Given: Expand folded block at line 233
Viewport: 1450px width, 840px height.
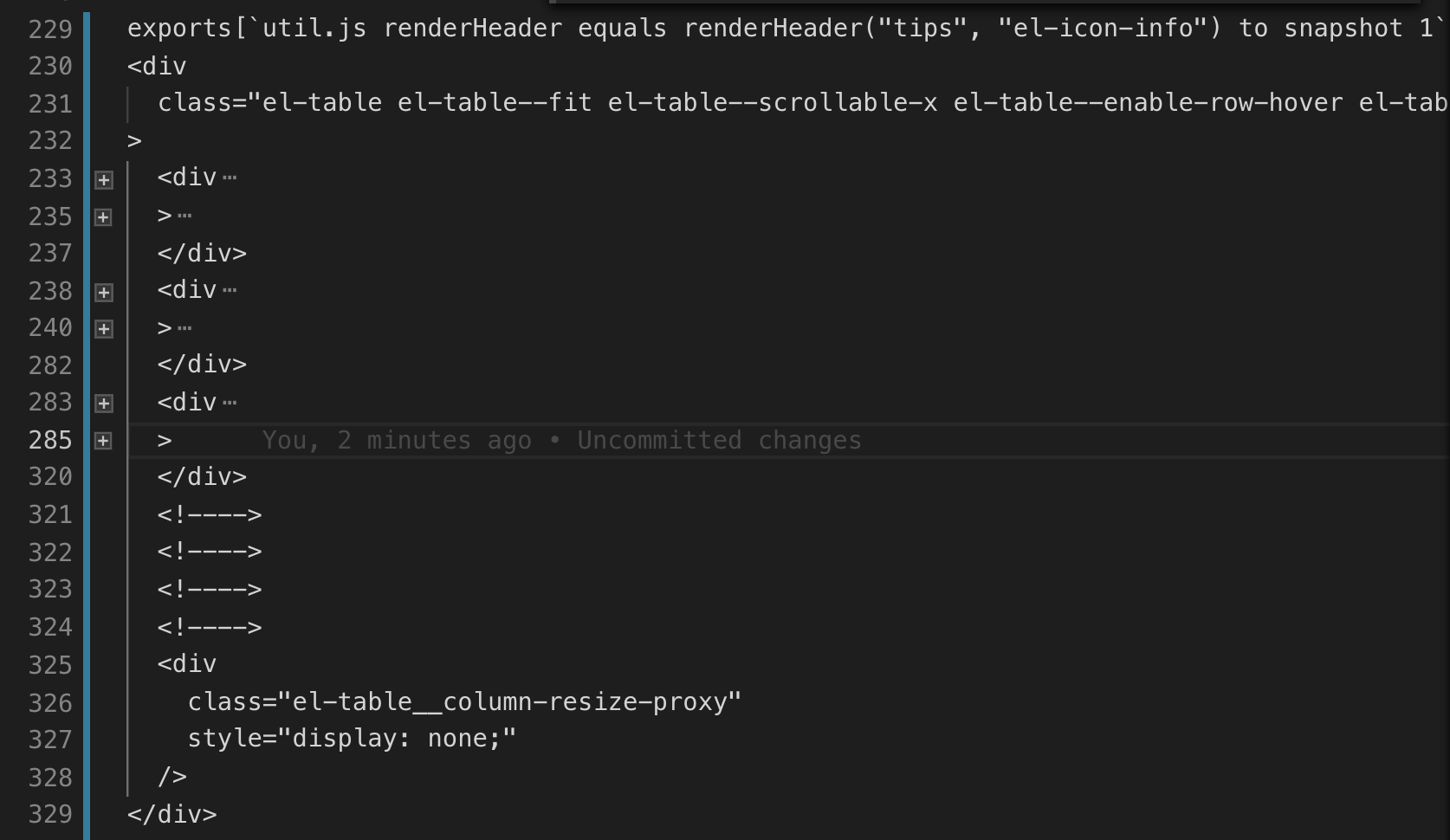Looking at the screenshot, I should pos(104,179).
